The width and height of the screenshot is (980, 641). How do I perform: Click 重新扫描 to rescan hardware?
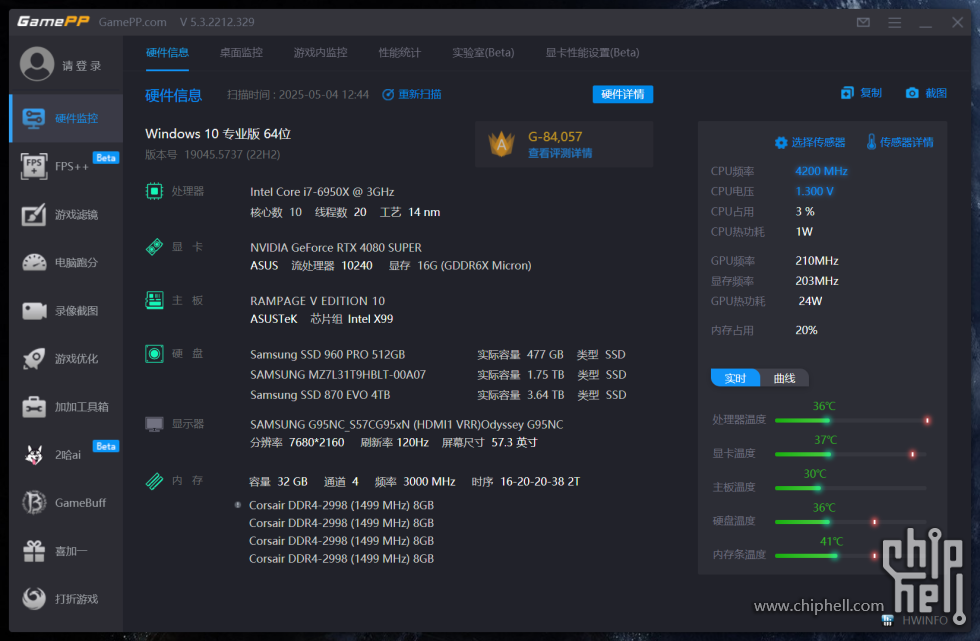[412, 94]
